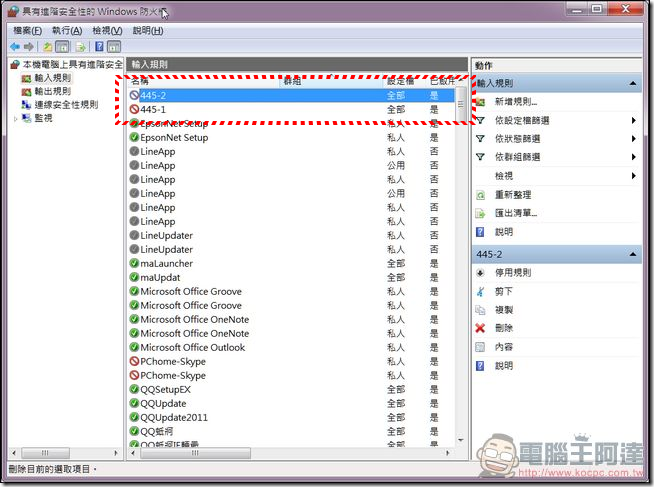Click the Show/Hide console tree icon
This screenshot has height=487, width=654.
[62, 47]
